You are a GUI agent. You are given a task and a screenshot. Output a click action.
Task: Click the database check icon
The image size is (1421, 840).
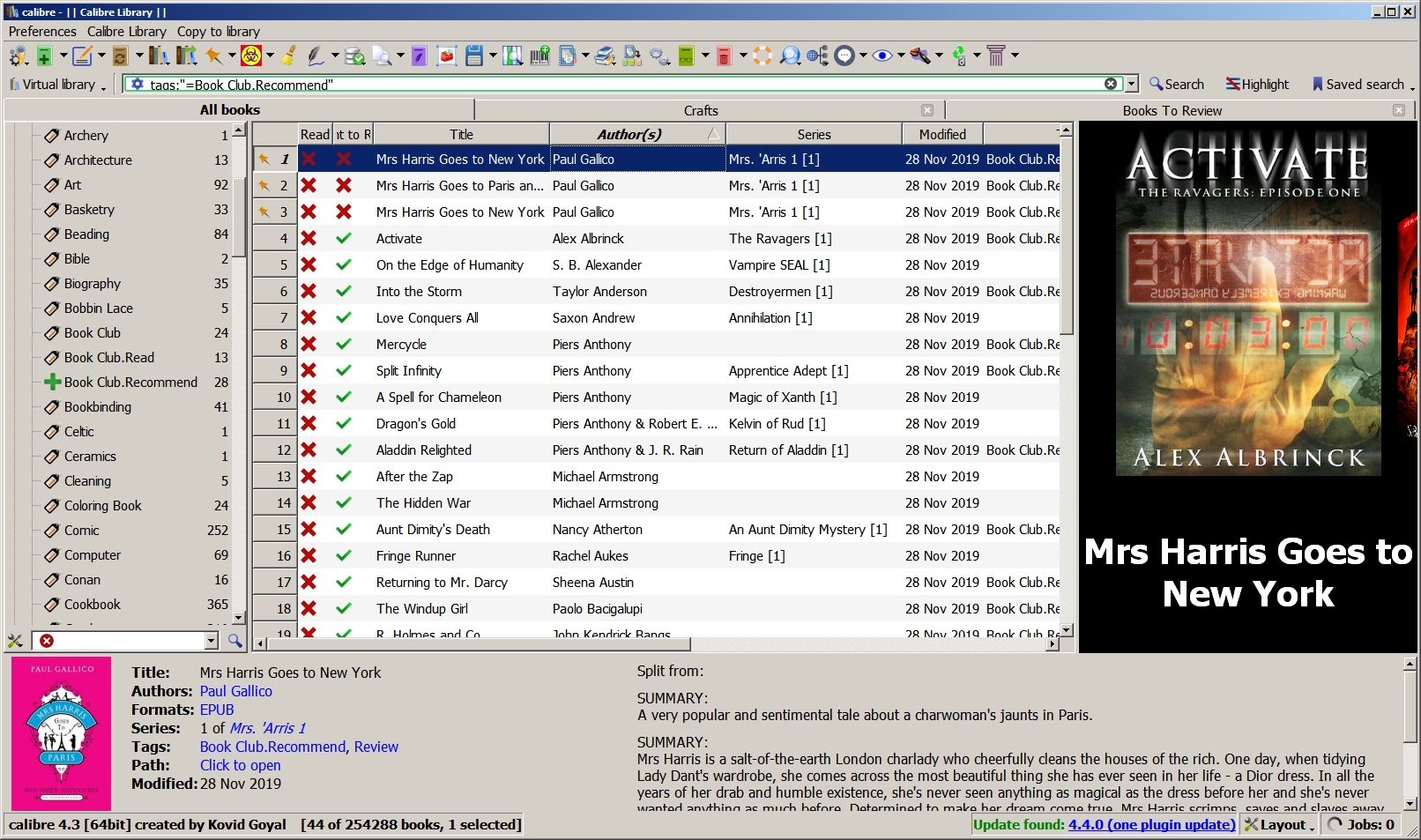click(354, 56)
